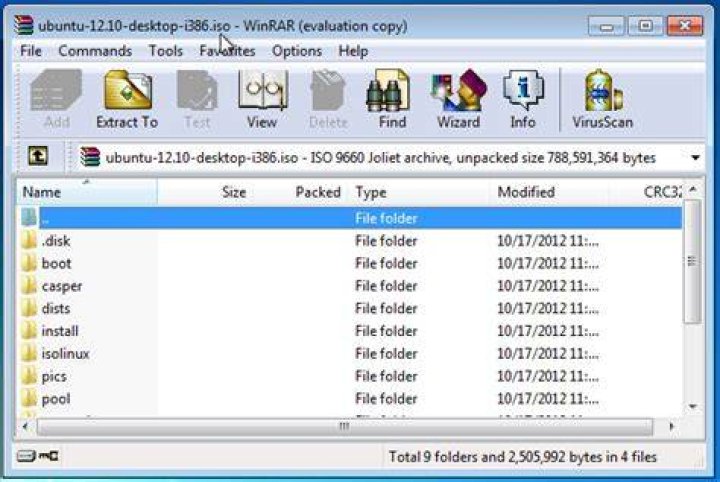Close the WinRAR window

pyautogui.click(x=685, y=26)
